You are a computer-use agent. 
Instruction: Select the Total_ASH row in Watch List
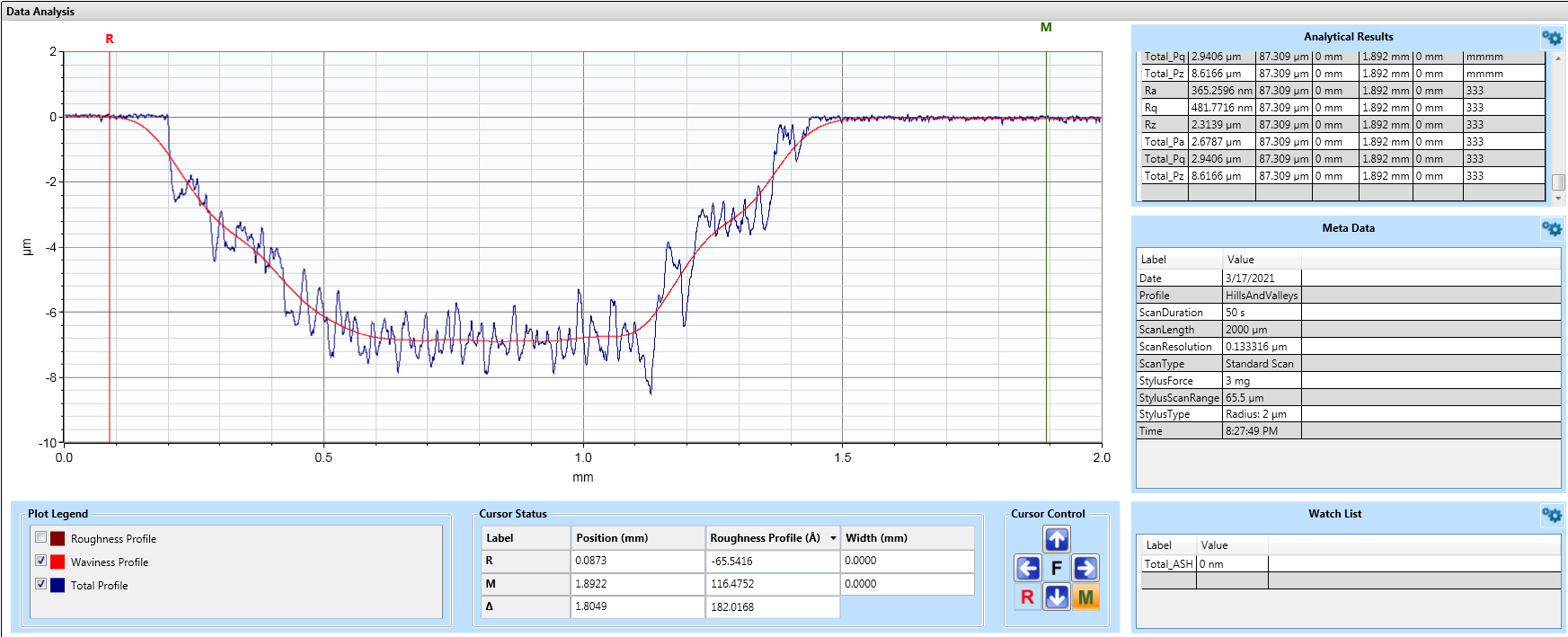pos(1168,564)
